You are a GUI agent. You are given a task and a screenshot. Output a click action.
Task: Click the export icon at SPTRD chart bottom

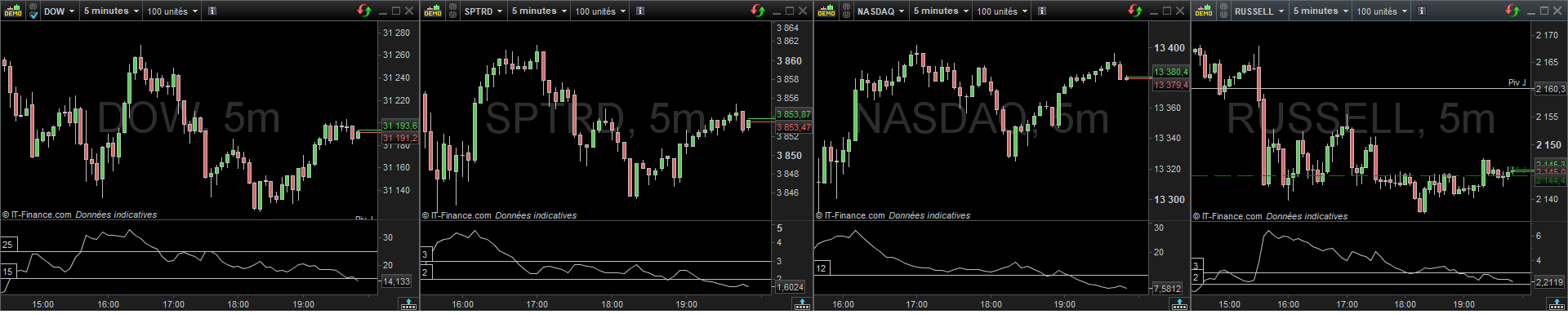[x=802, y=304]
